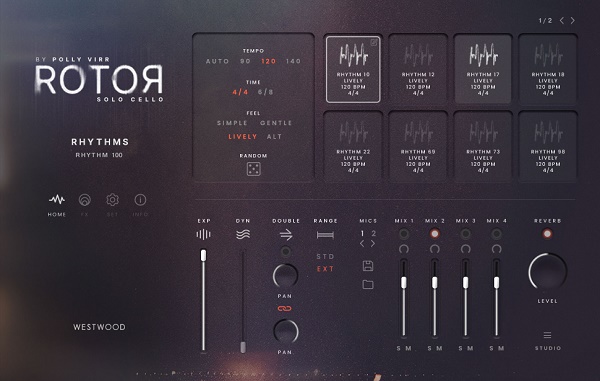Select next mic set arrow
The width and height of the screenshot is (600, 381).
coord(373,244)
